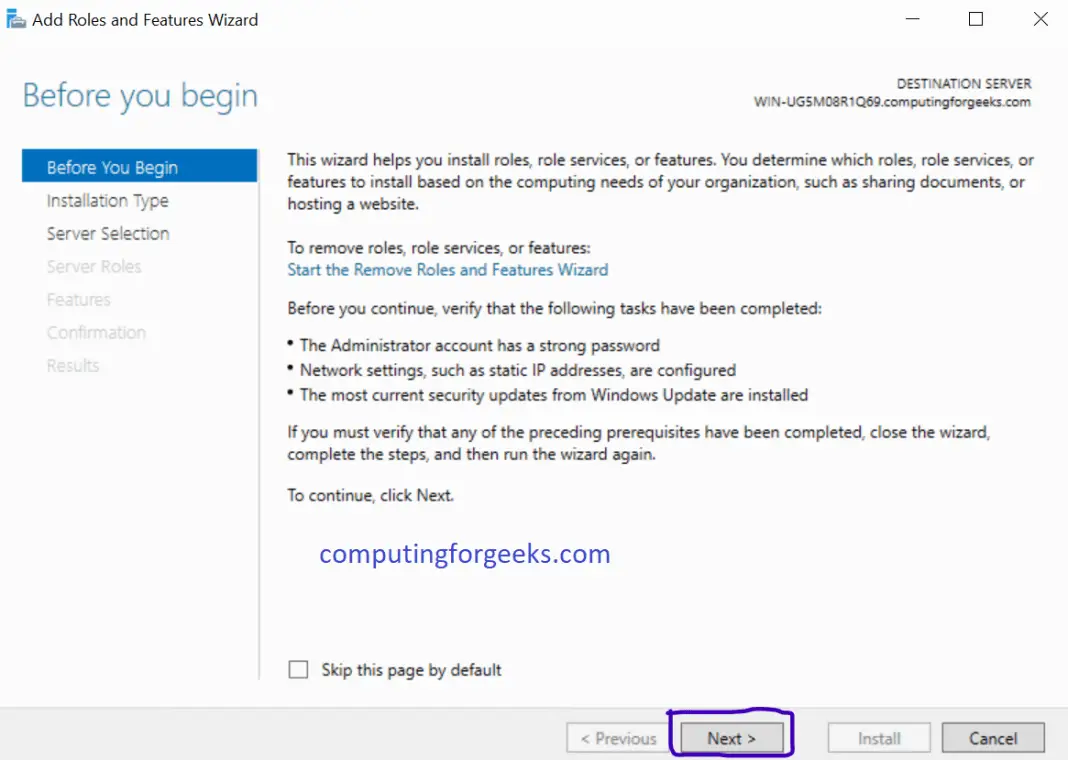
Task: Click the Install button
Action: pyautogui.click(x=878, y=737)
